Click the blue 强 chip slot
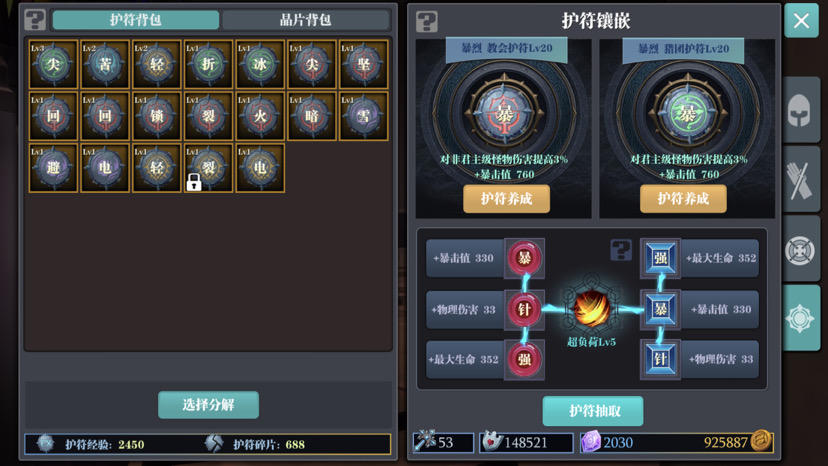The height and width of the screenshot is (466, 828). pyautogui.click(x=660, y=258)
